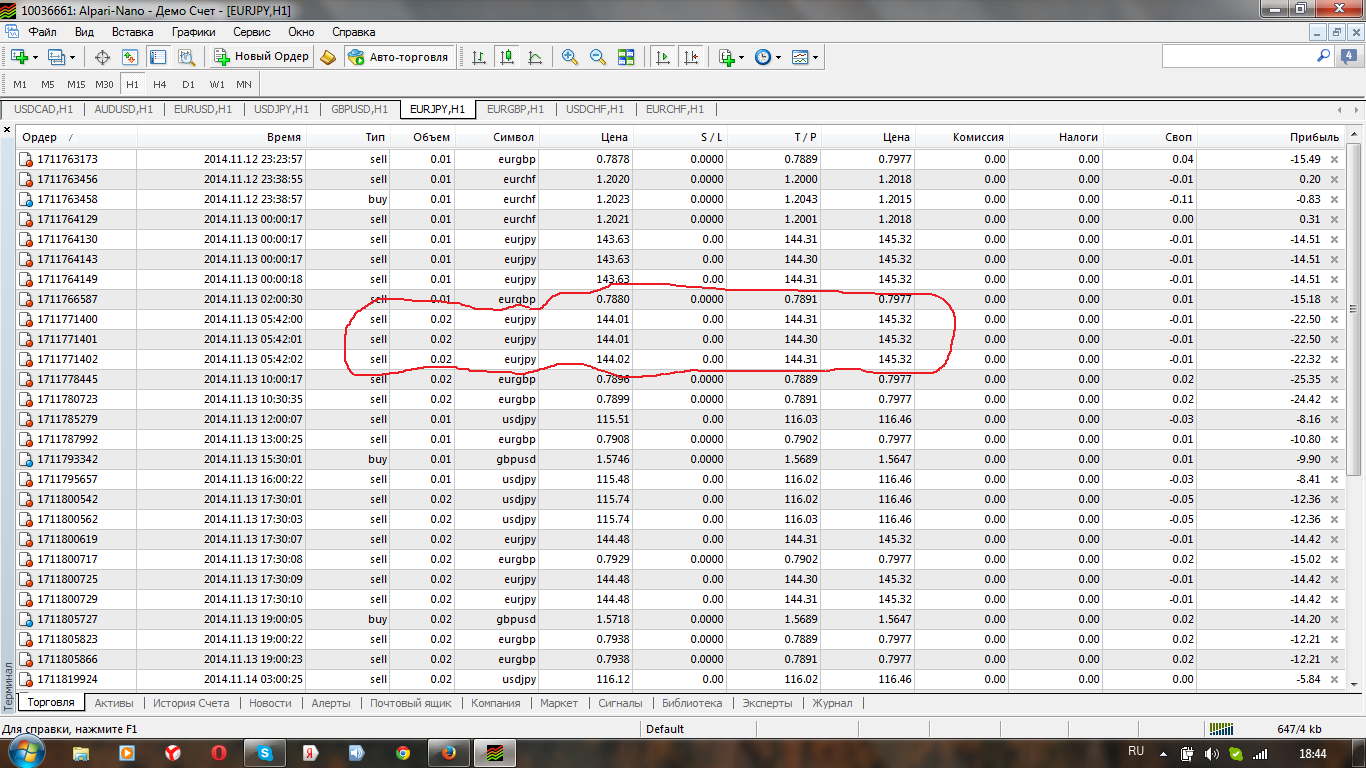Show hidden system tray icons arrow

pos(1163,754)
